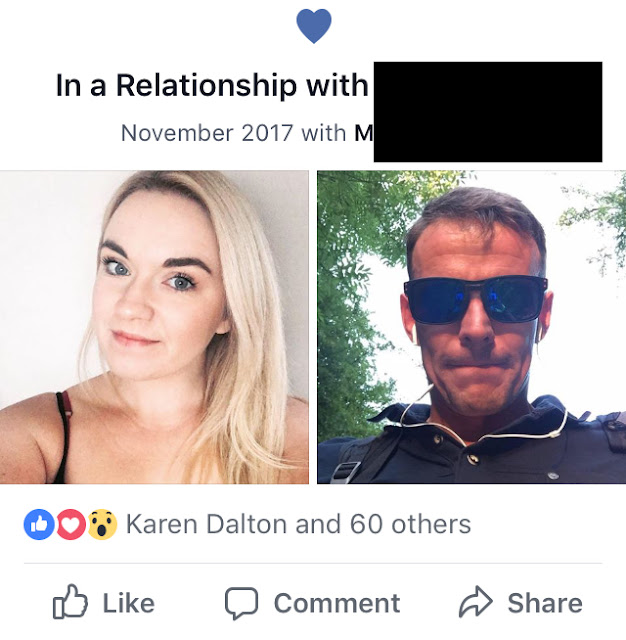
Task: Click the black redacted name box
Action: (x=488, y=112)
